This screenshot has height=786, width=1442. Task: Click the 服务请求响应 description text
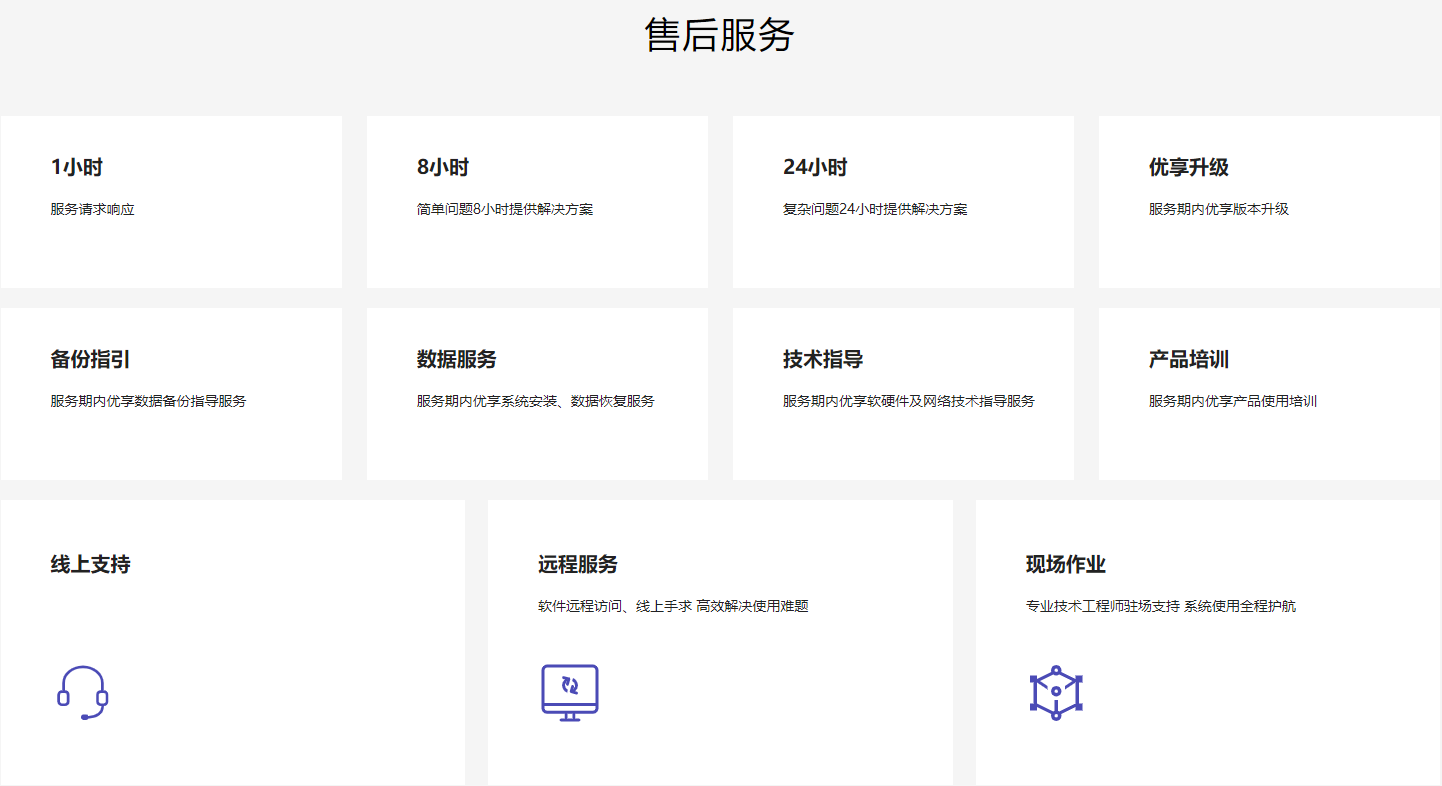(x=92, y=210)
